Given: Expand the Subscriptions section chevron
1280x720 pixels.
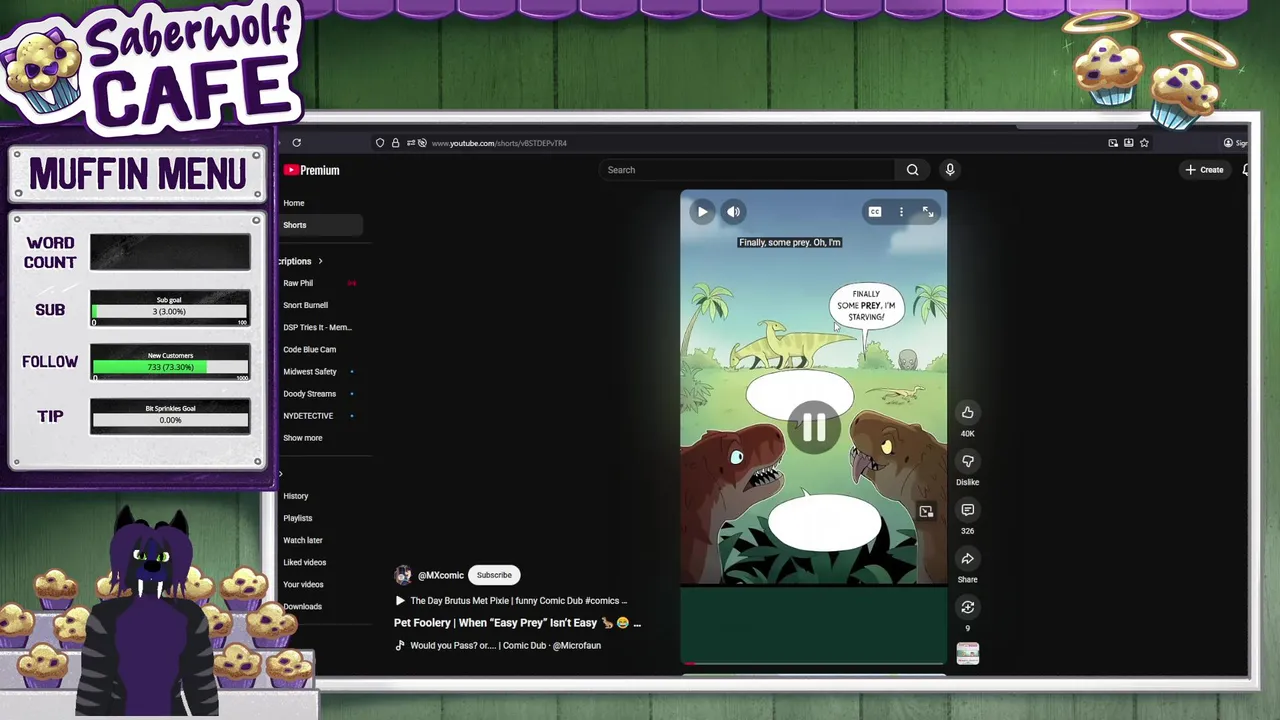Looking at the screenshot, I should coord(320,261).
